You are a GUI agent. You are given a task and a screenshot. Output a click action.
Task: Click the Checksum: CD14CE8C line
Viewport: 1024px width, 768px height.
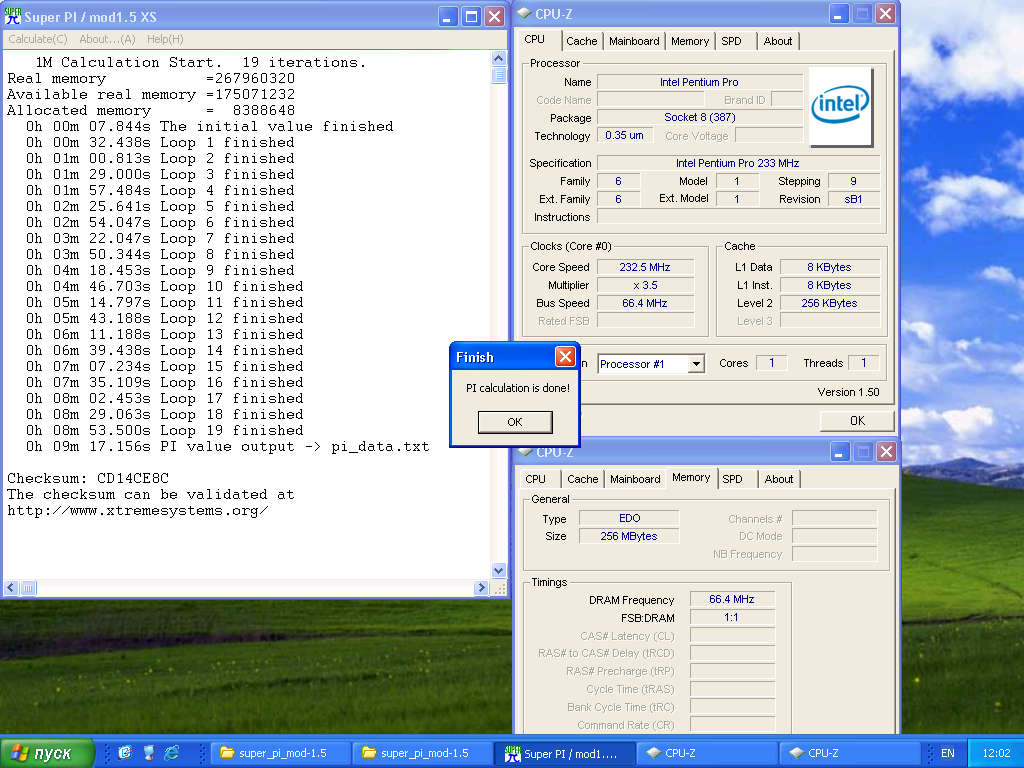coord(88,478)
